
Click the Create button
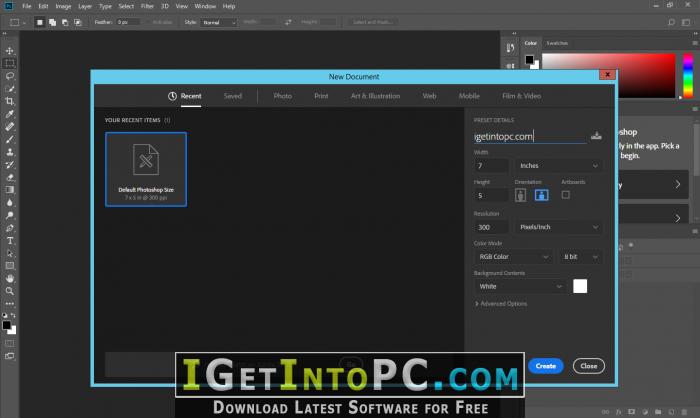546,366
